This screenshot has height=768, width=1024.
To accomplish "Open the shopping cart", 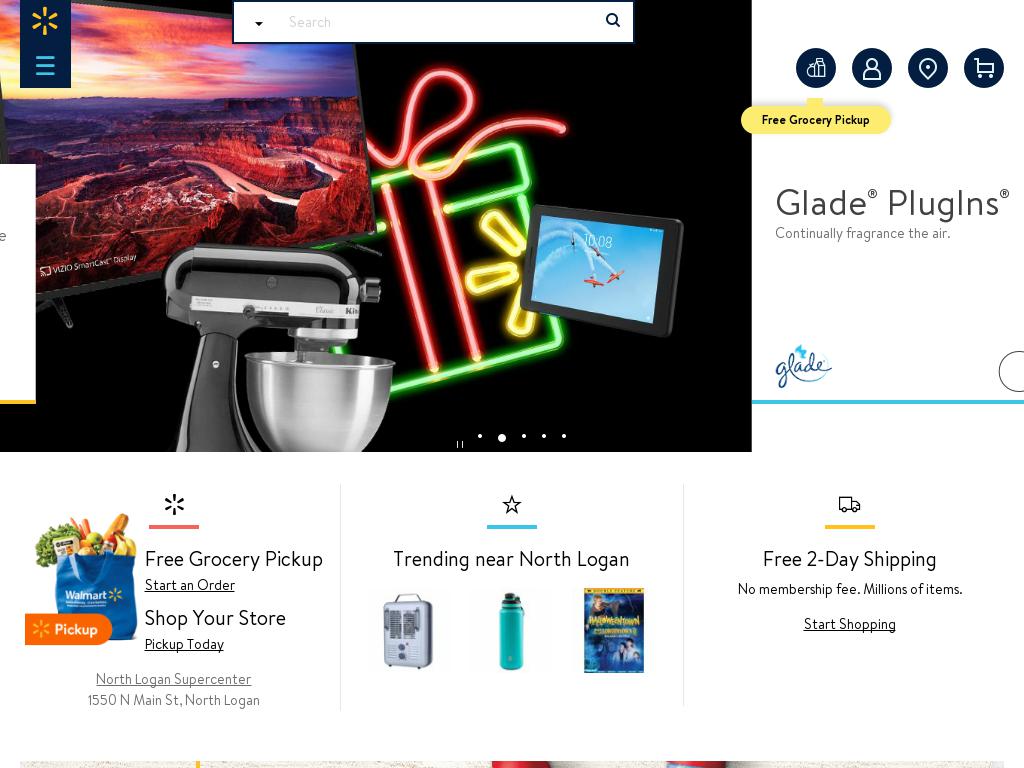I will pos(984,68).
